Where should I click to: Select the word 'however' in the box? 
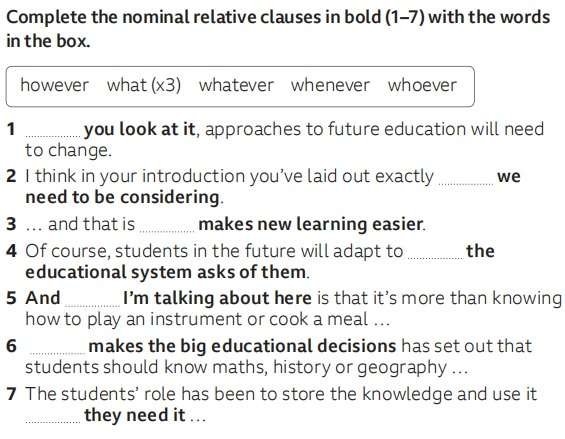pyautogui.click(x=54, y=85)
